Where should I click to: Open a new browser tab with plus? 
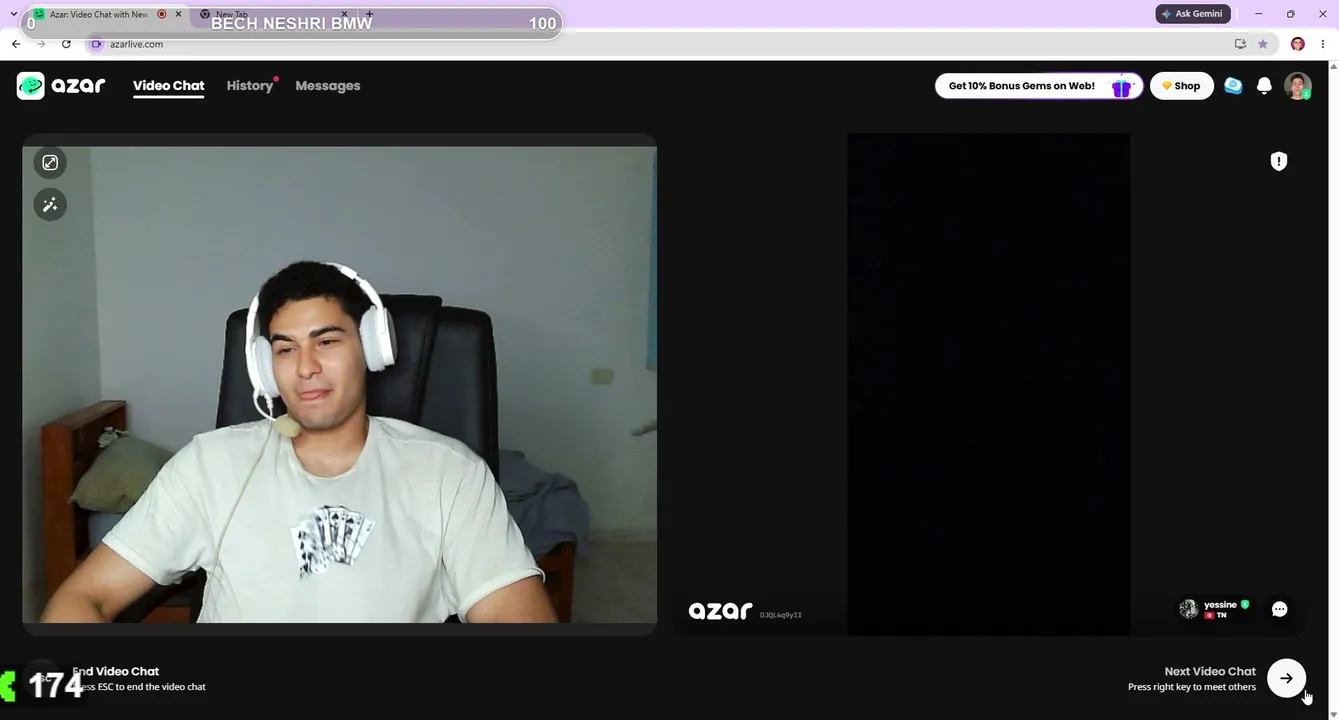tap(369, 14)
